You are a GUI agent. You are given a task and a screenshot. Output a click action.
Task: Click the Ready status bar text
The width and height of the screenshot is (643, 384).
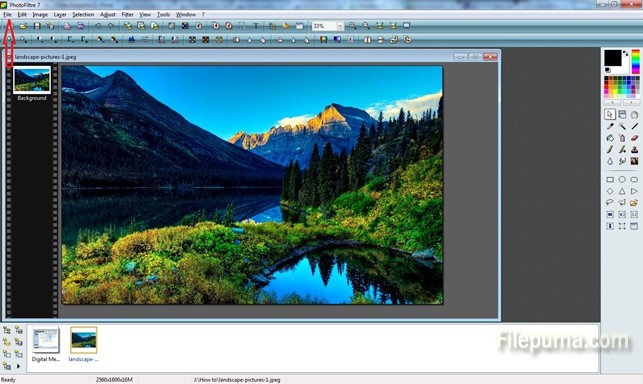click(x=8, y=380)
